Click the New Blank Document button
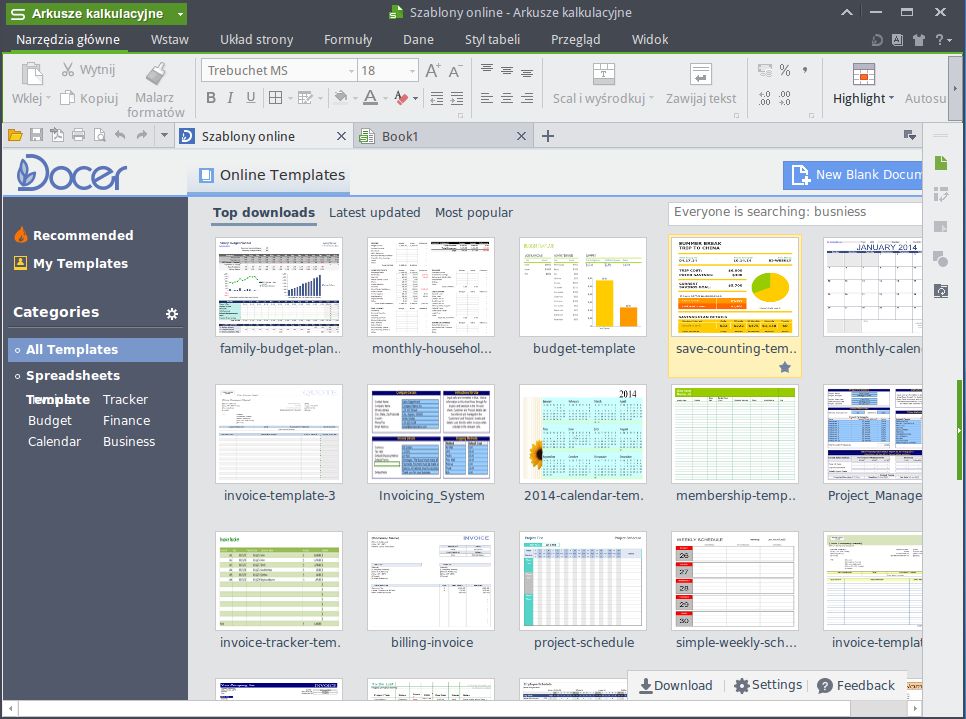The image size is (966, 719). pyautogui.click(x=853, y=175)
